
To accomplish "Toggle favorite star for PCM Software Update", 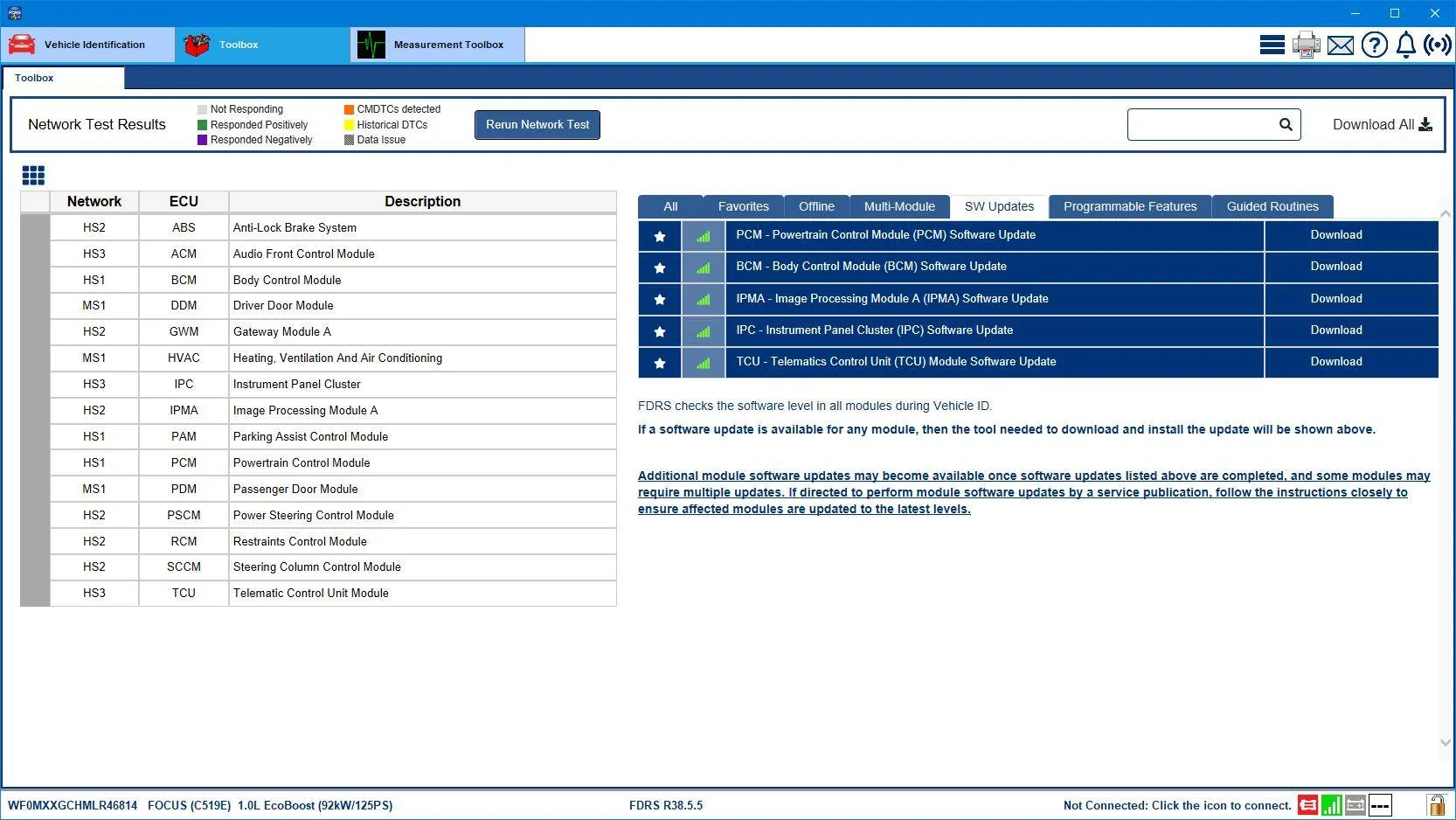I will click(660, 236).
